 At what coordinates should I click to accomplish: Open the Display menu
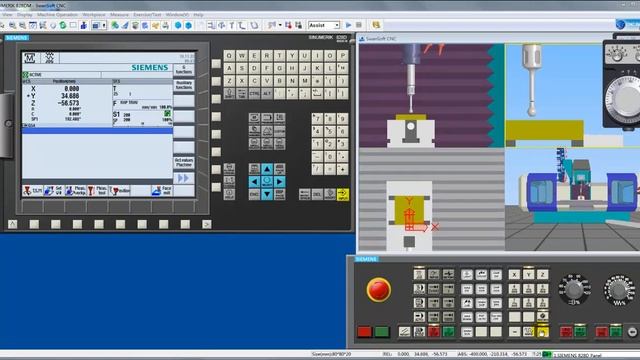click(24, 15)
